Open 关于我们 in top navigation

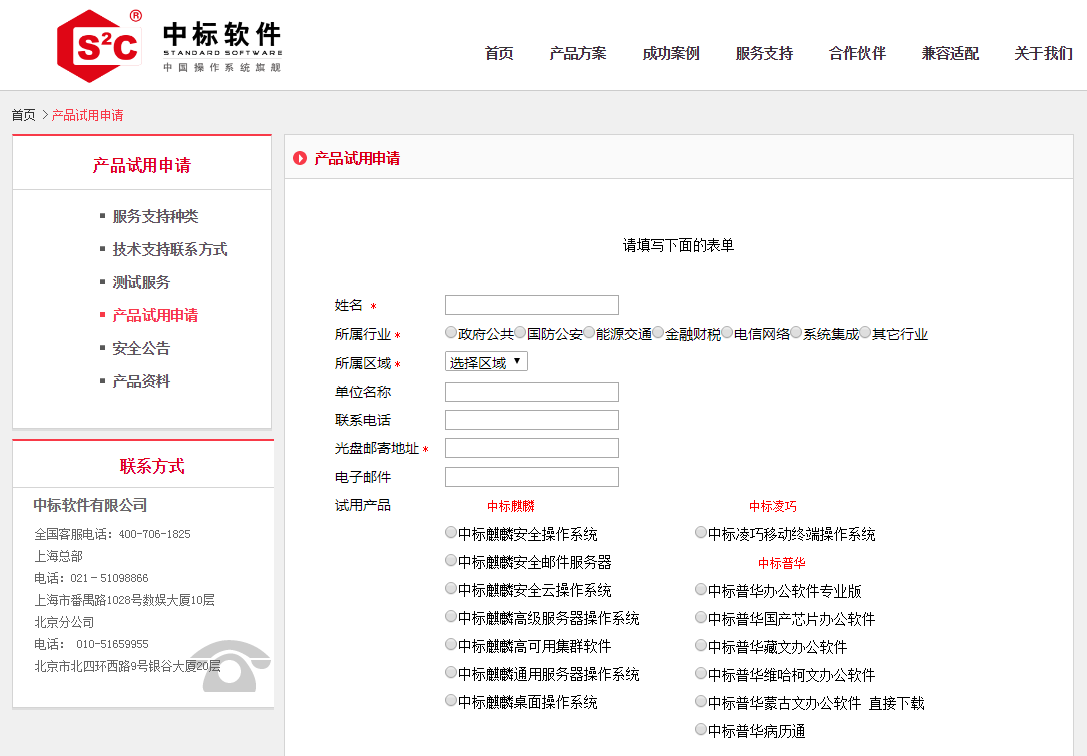coord(1043,53)
